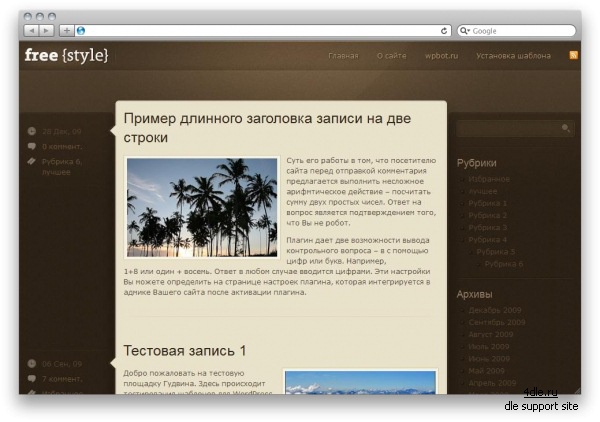Click the globe site icon in address bar
The height and width of the screenshot is (422, 600).
[x=81, y=31]
